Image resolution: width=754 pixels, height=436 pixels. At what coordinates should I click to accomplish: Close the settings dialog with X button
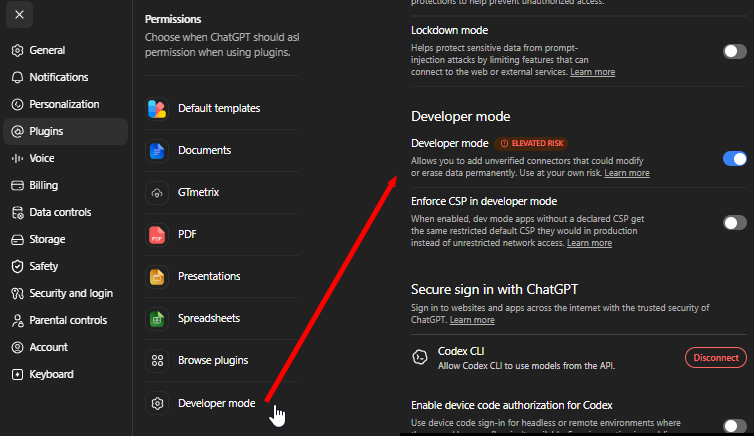[x=19, y=14]
